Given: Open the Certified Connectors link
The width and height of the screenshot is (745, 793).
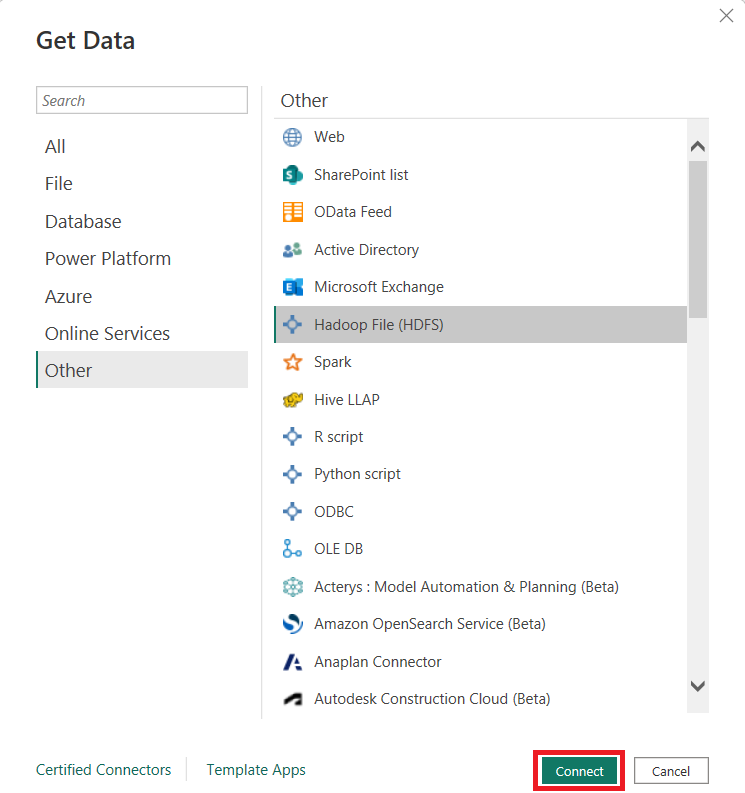Looking at the screenshot, I should coord(103,770).
